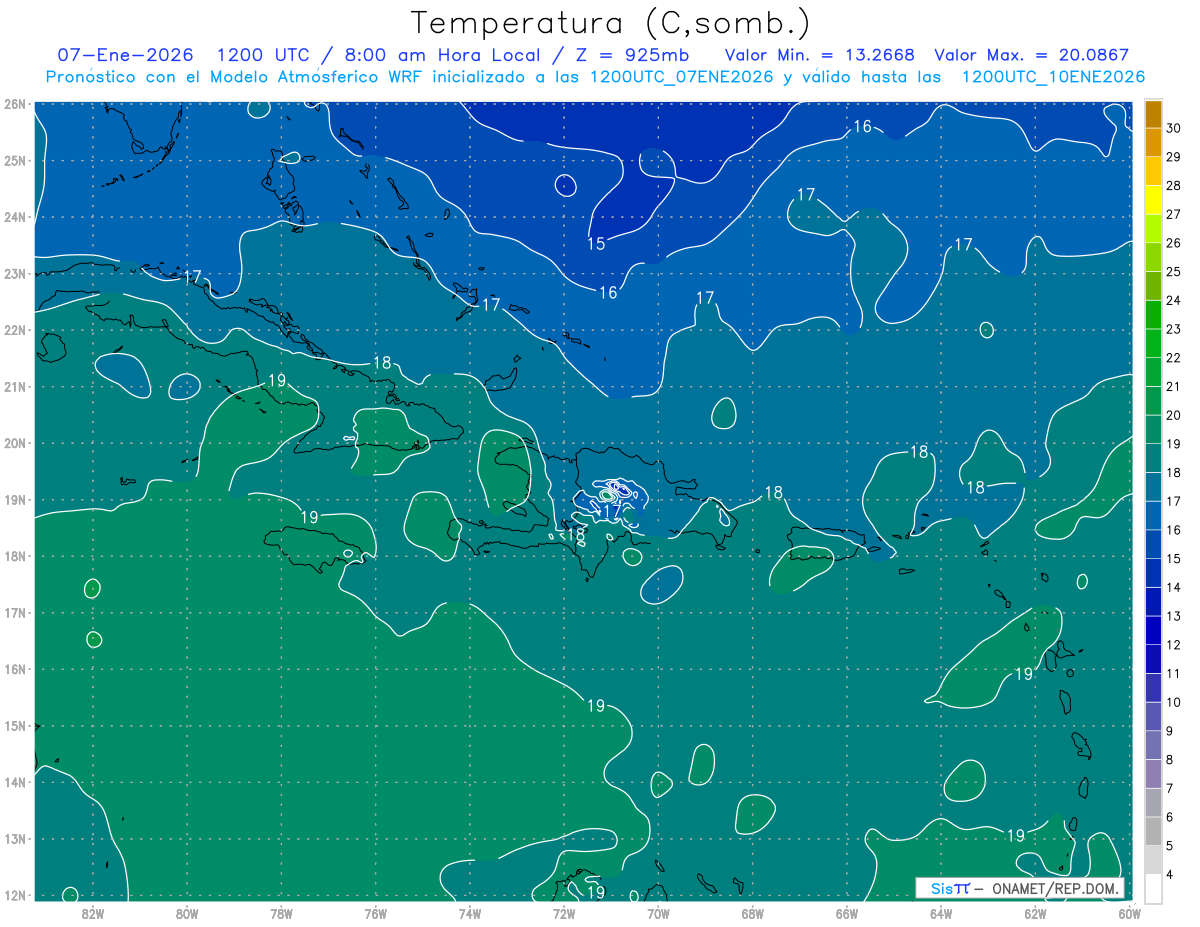Click the title "Temperatura (C,somb.)"
This screenshot has width=1200, height=927.
pyautogui.click(x=611, y=23)
